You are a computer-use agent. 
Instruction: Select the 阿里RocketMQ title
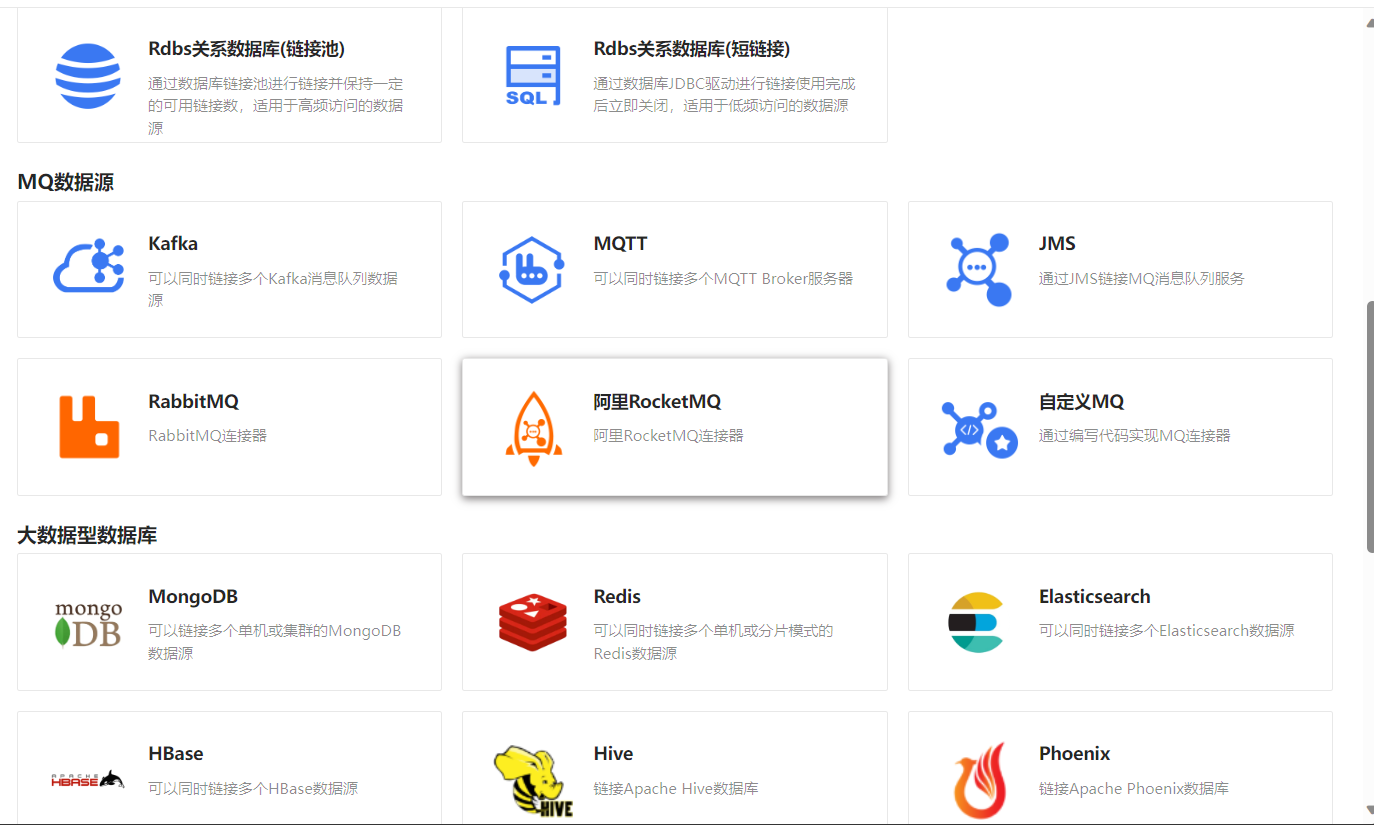click(657, 402)
